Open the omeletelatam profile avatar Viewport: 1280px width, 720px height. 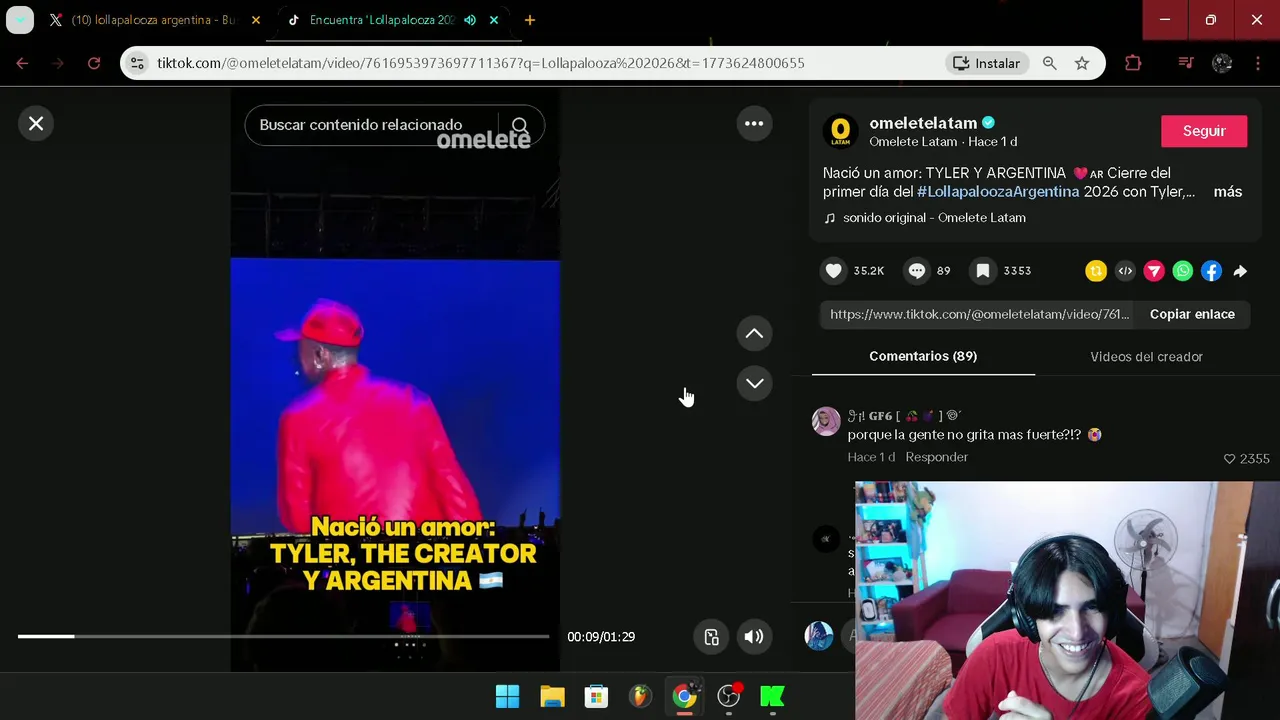tap(841, 131)
